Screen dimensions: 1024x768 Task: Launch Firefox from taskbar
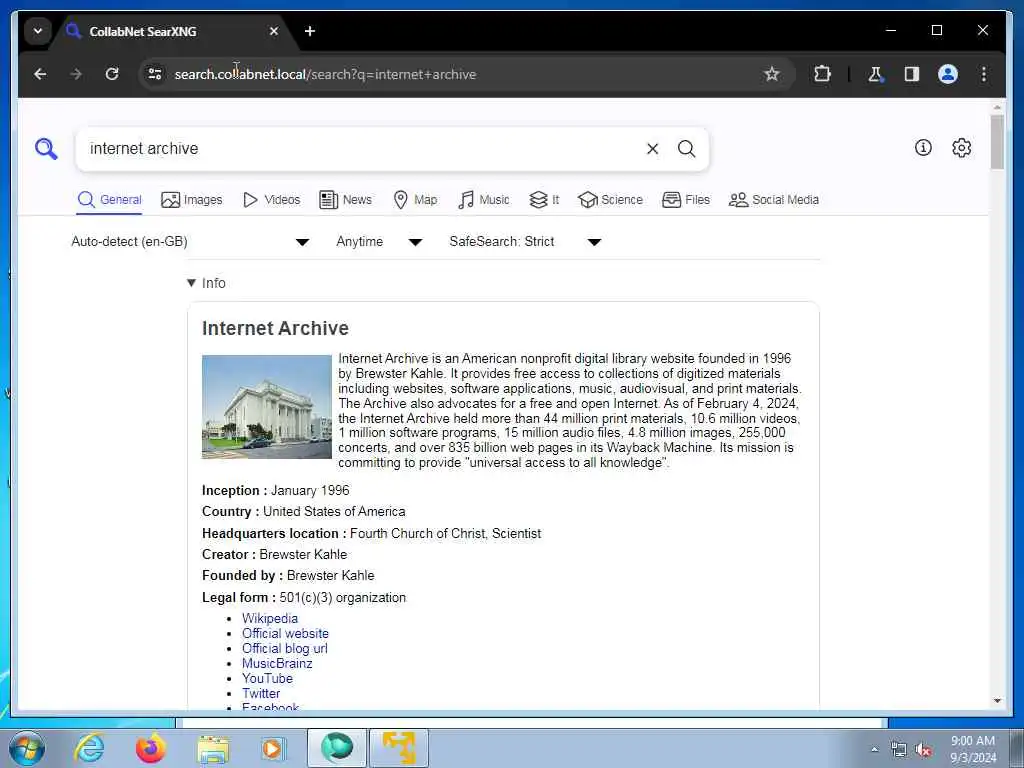(151, 748)
